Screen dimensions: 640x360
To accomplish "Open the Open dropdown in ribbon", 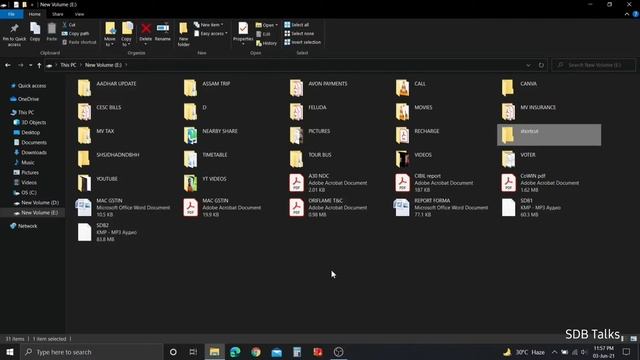I will coord(267,25).
